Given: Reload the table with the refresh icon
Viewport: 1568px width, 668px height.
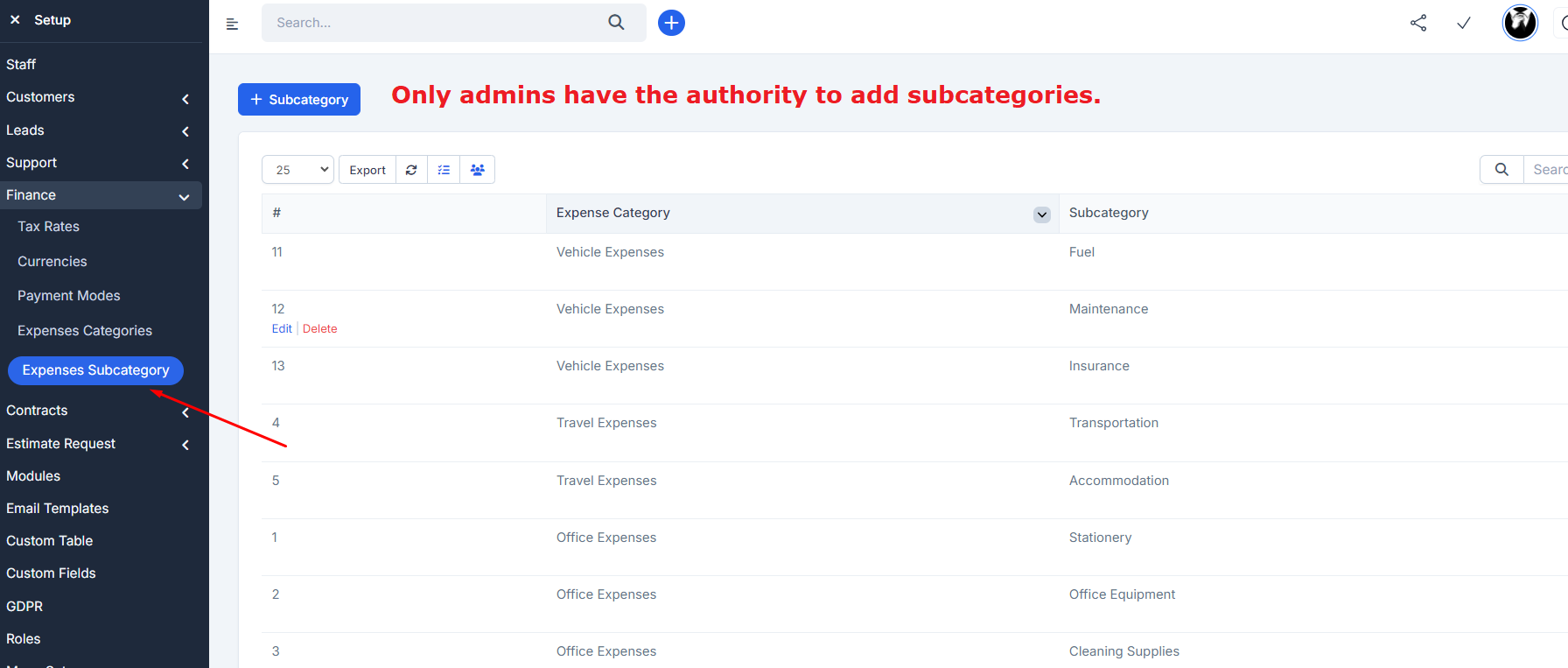Looking at the screenshot, I should pos(411,170).
